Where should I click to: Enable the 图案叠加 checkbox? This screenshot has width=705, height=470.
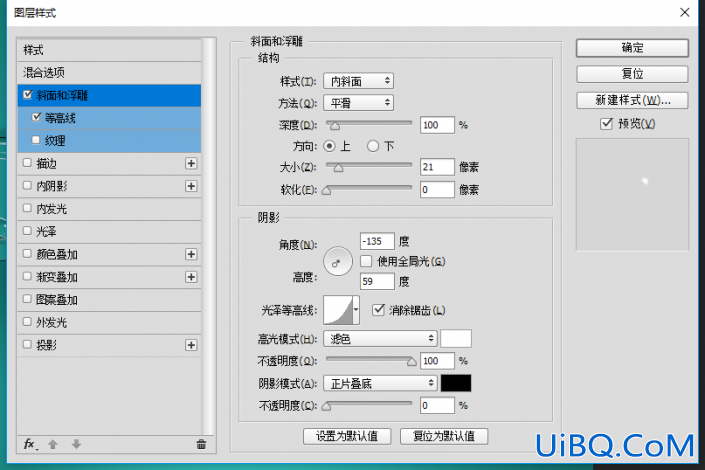(27, 299)
